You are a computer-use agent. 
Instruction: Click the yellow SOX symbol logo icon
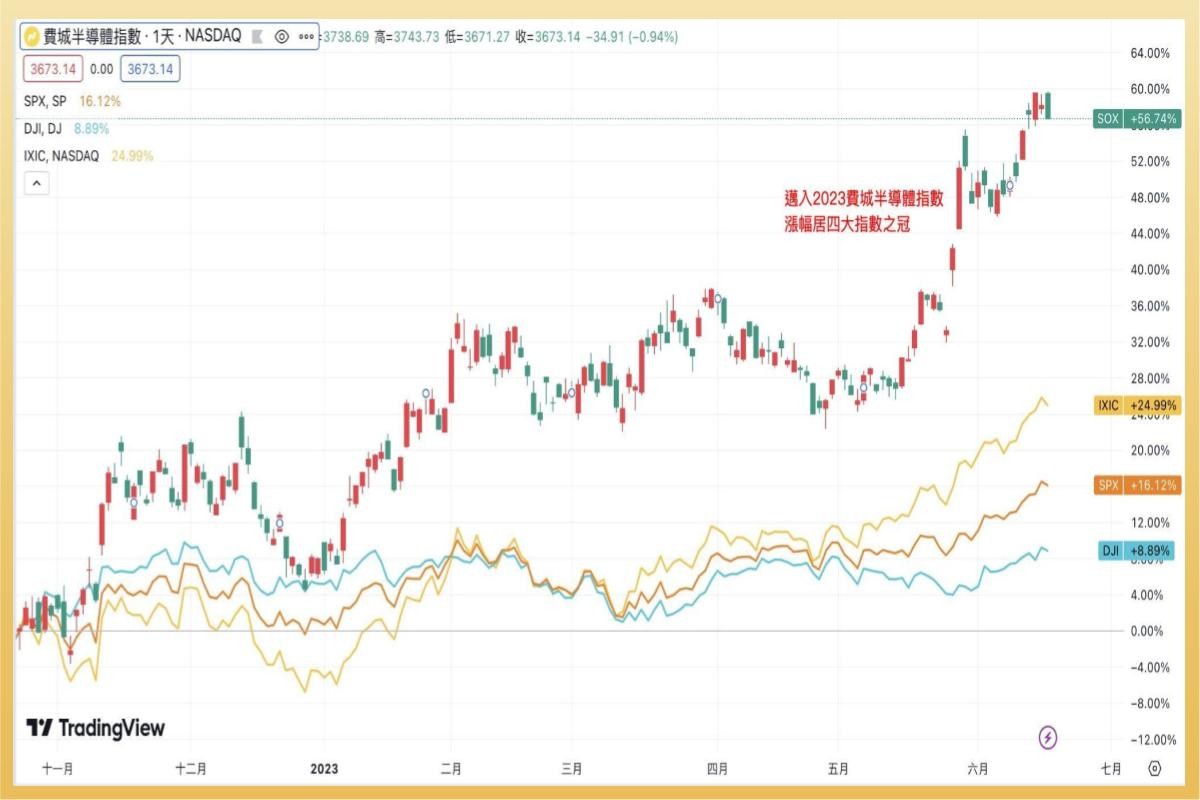point(33,34)
